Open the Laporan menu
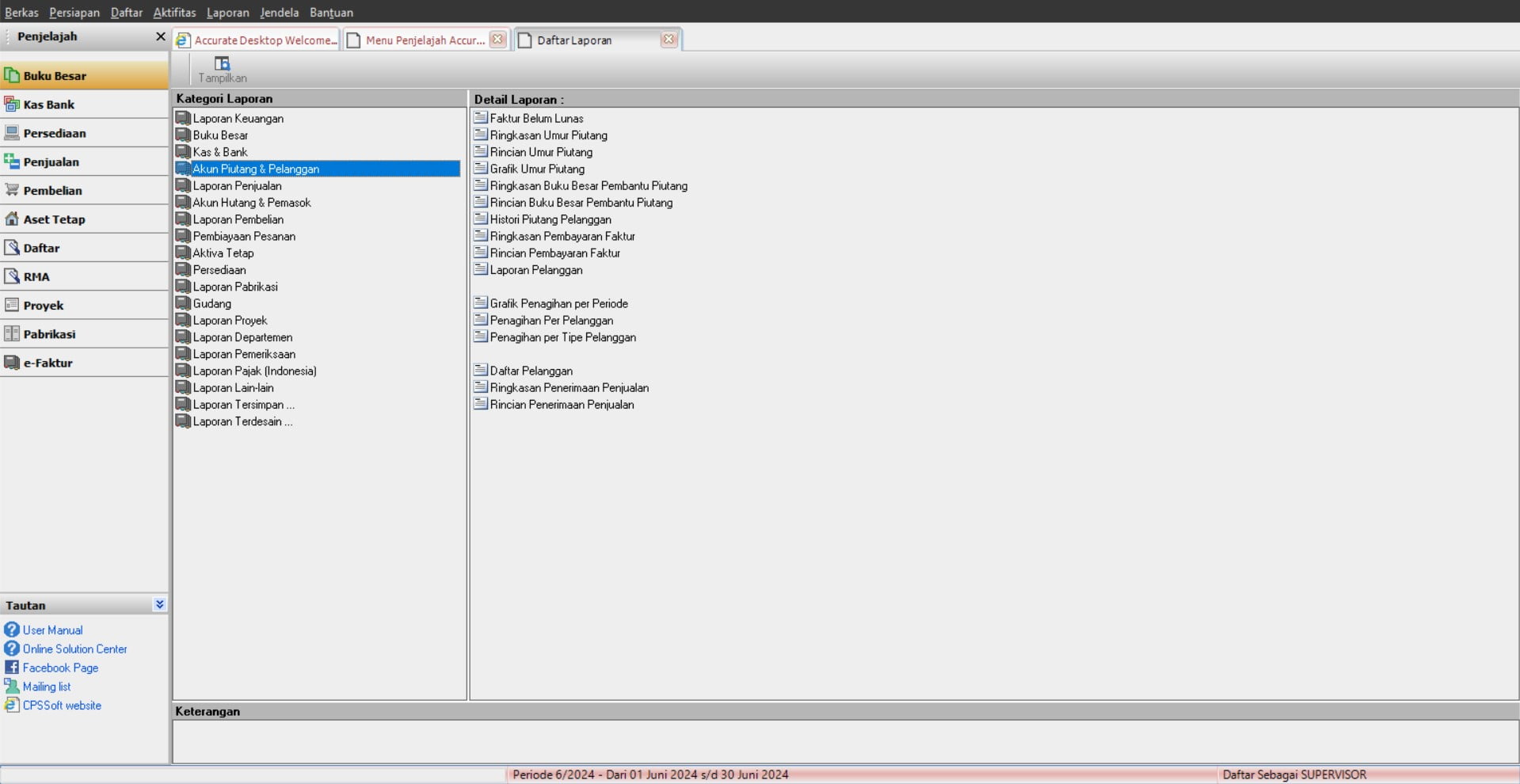The height and width of the screenshot is (784, 1520). (227, 12)
